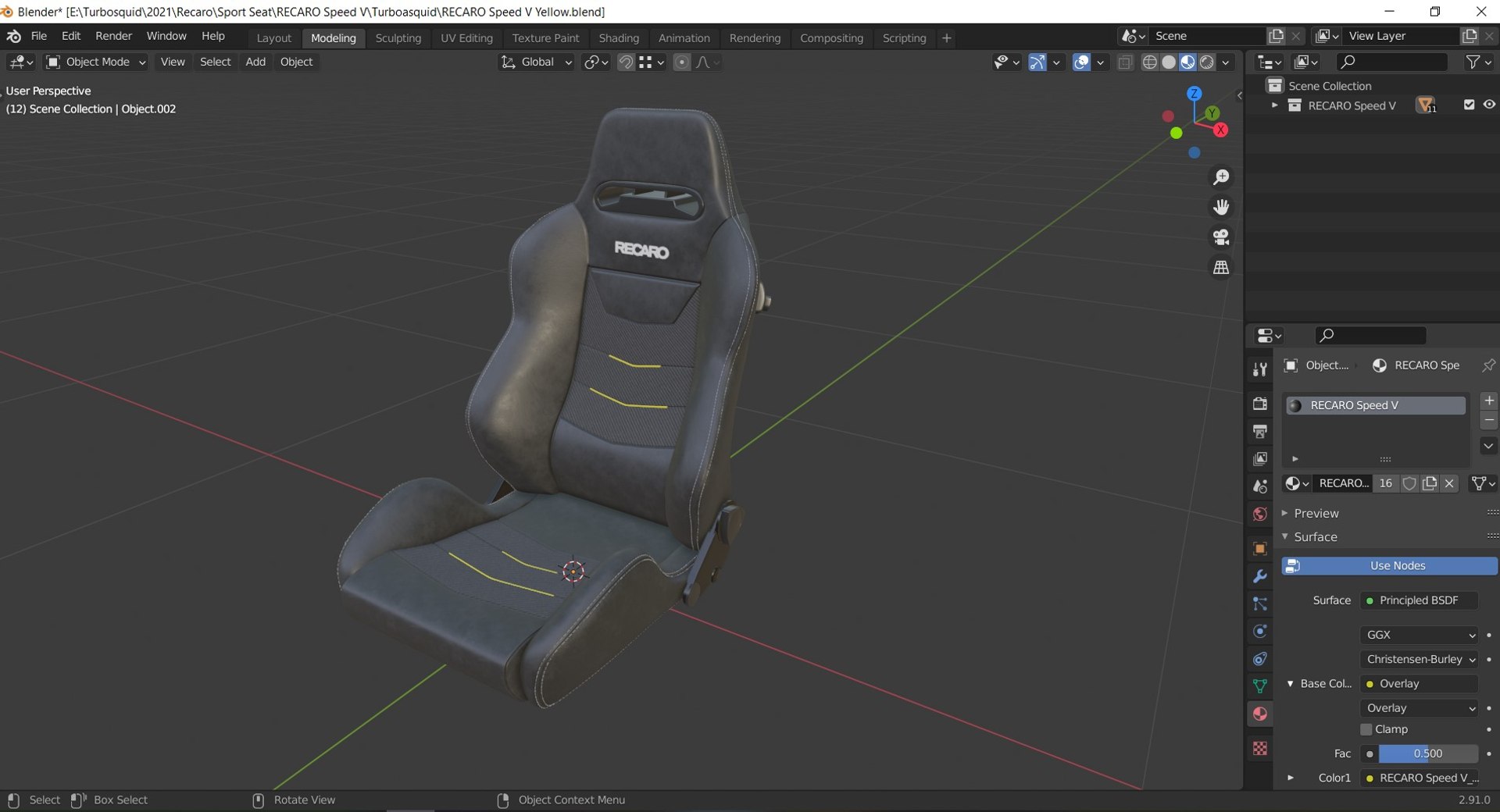Viewport: 1500px width, 812px height.
Task: Toggle proportional editing
Action: [x=682, y=62]
